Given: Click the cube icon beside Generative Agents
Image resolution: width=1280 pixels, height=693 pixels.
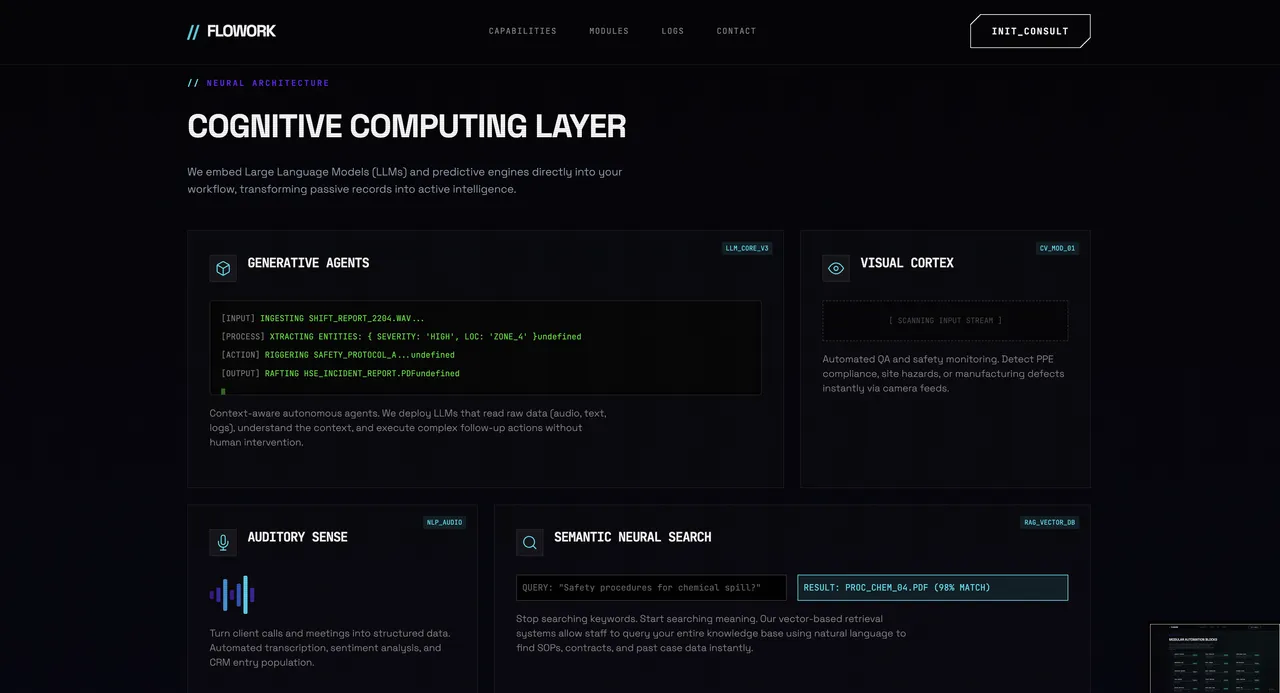Looking at the screenshot, I should (223, 268).
